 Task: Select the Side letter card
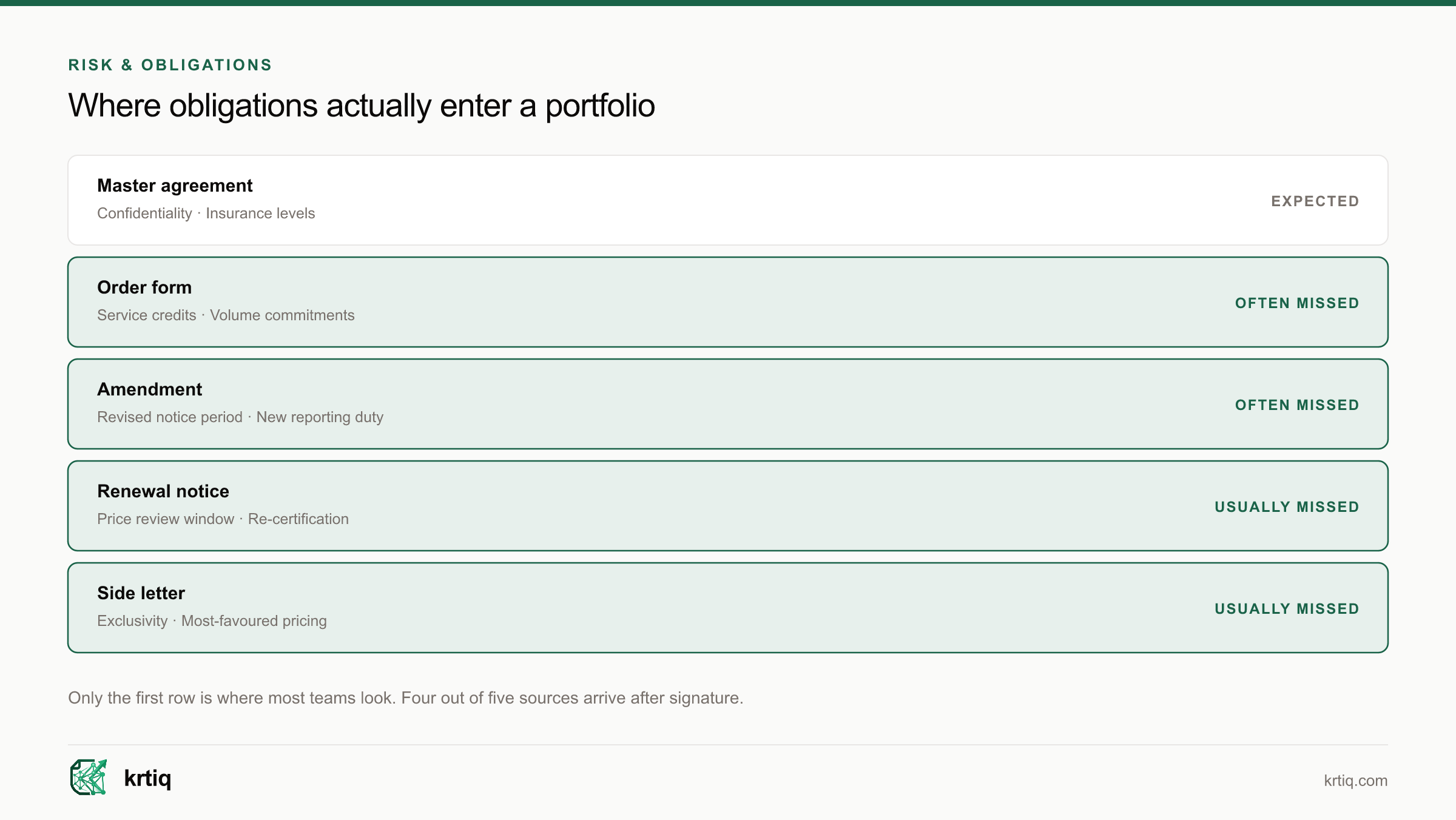point(728,608)
